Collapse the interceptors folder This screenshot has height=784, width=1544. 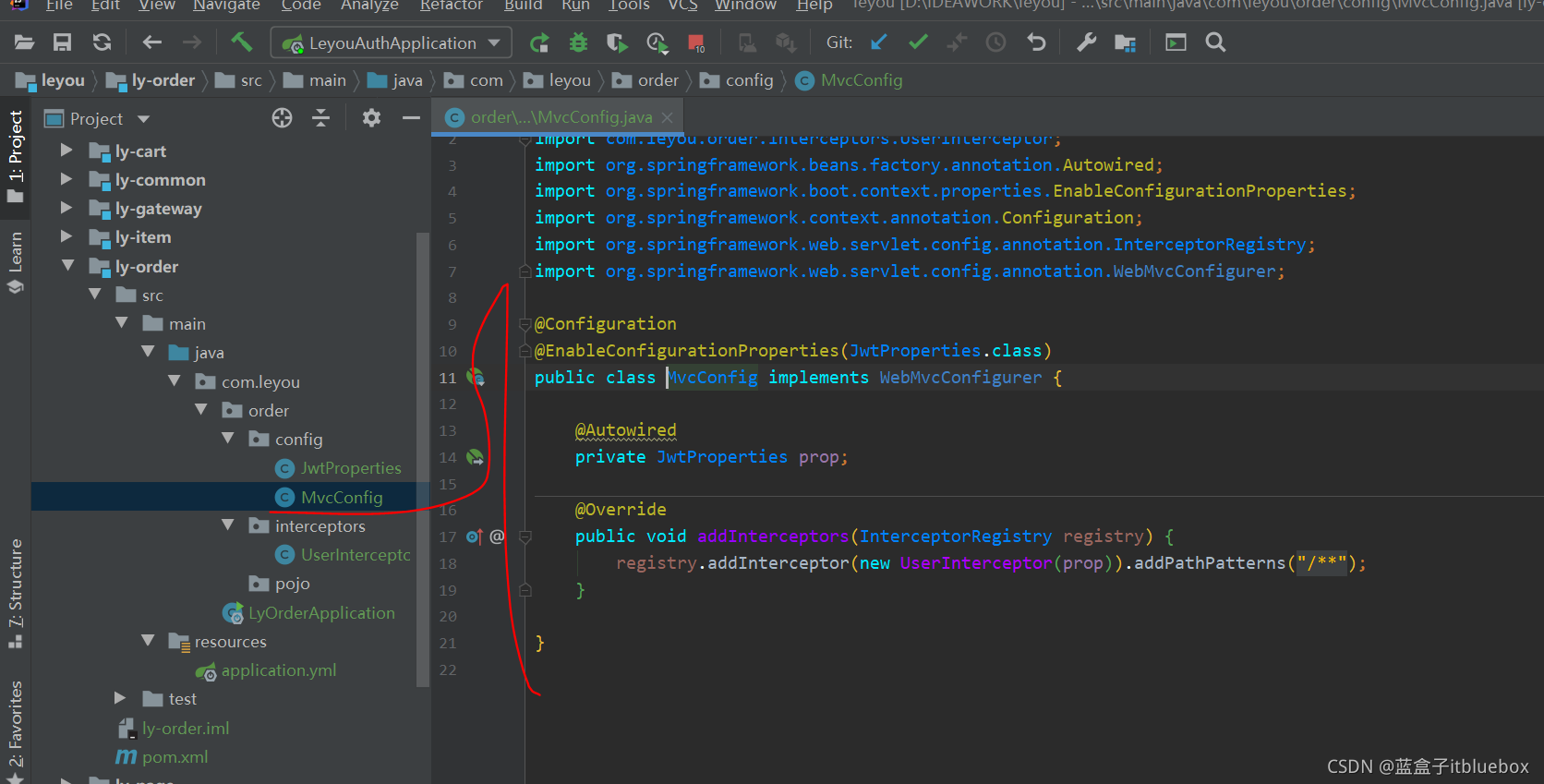click(x=228, y=525)
